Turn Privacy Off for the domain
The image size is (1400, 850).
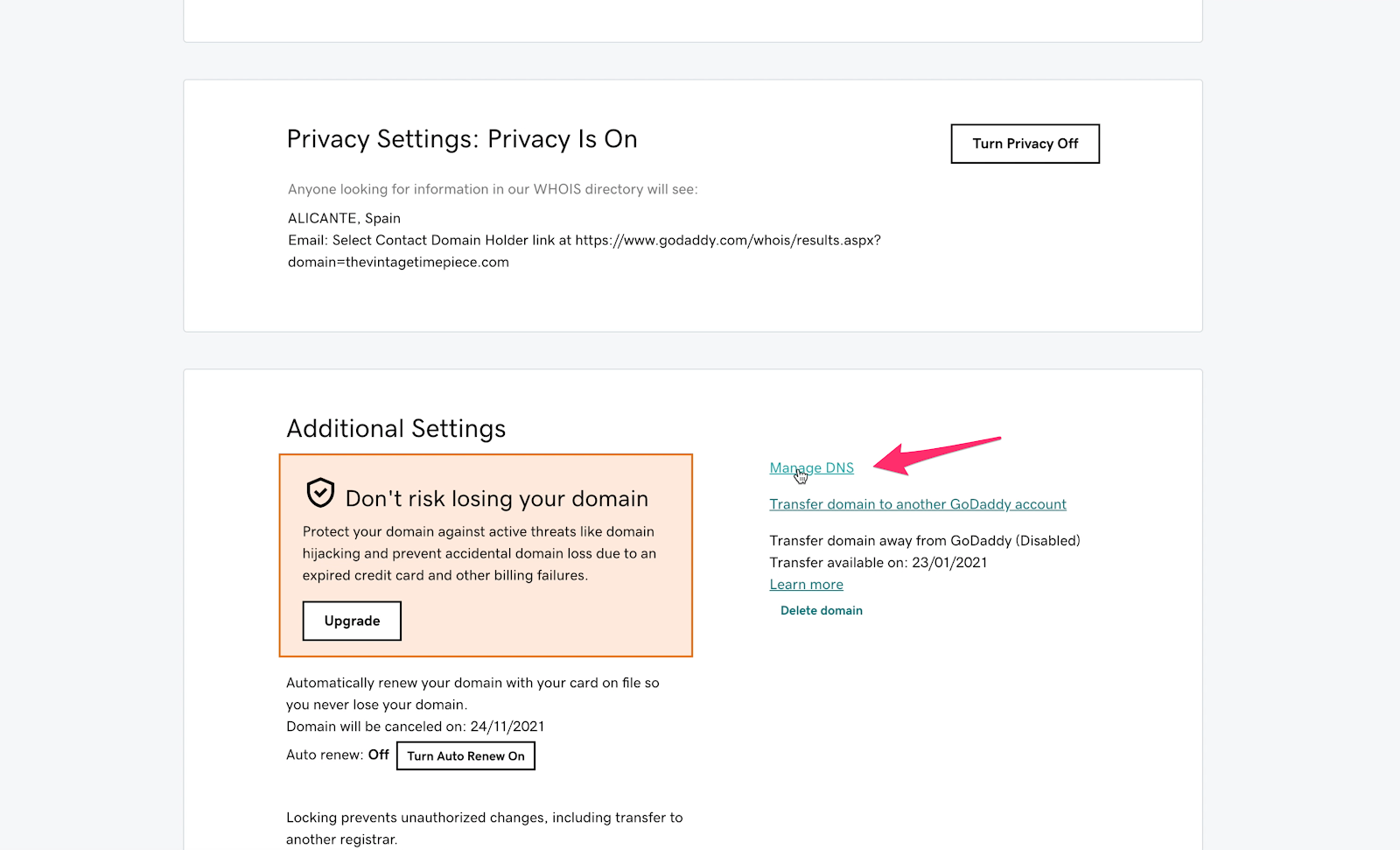1025,144
